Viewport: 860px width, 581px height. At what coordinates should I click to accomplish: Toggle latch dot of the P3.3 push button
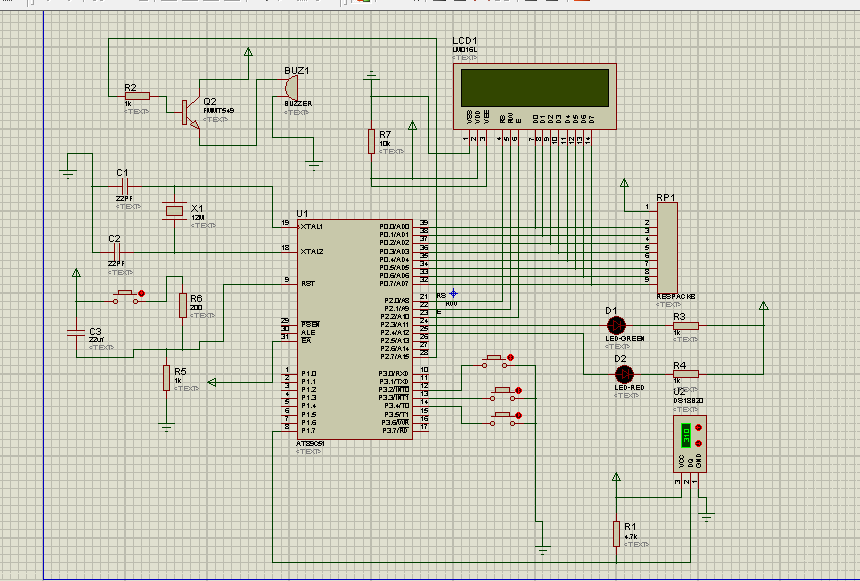(x=519, y=391)
